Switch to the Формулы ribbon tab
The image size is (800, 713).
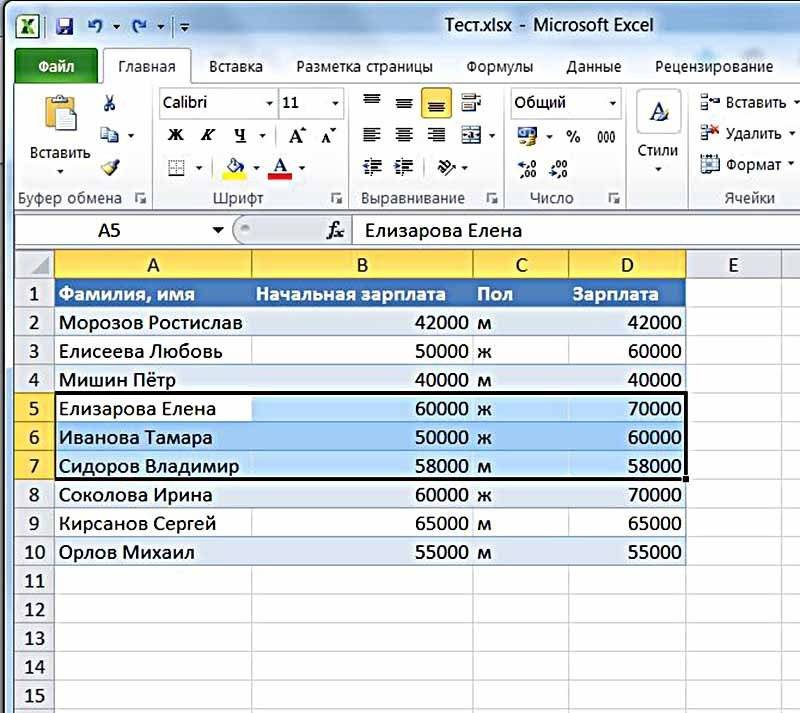tap(499, 67)
